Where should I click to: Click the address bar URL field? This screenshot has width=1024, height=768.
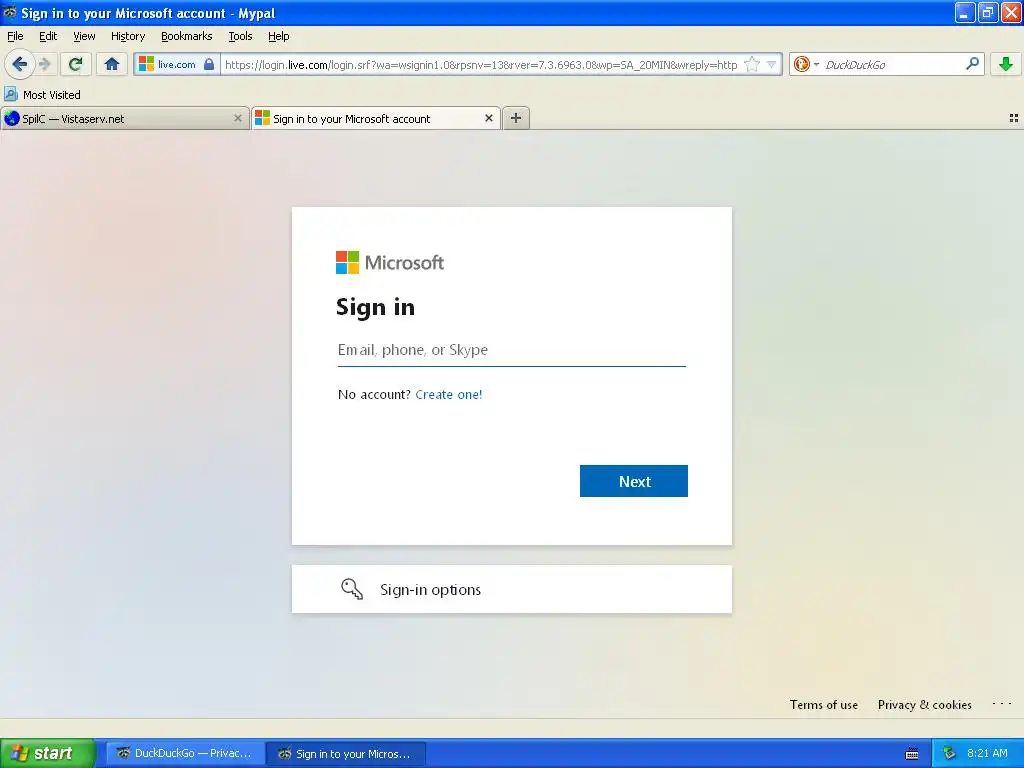click(481, 65)
